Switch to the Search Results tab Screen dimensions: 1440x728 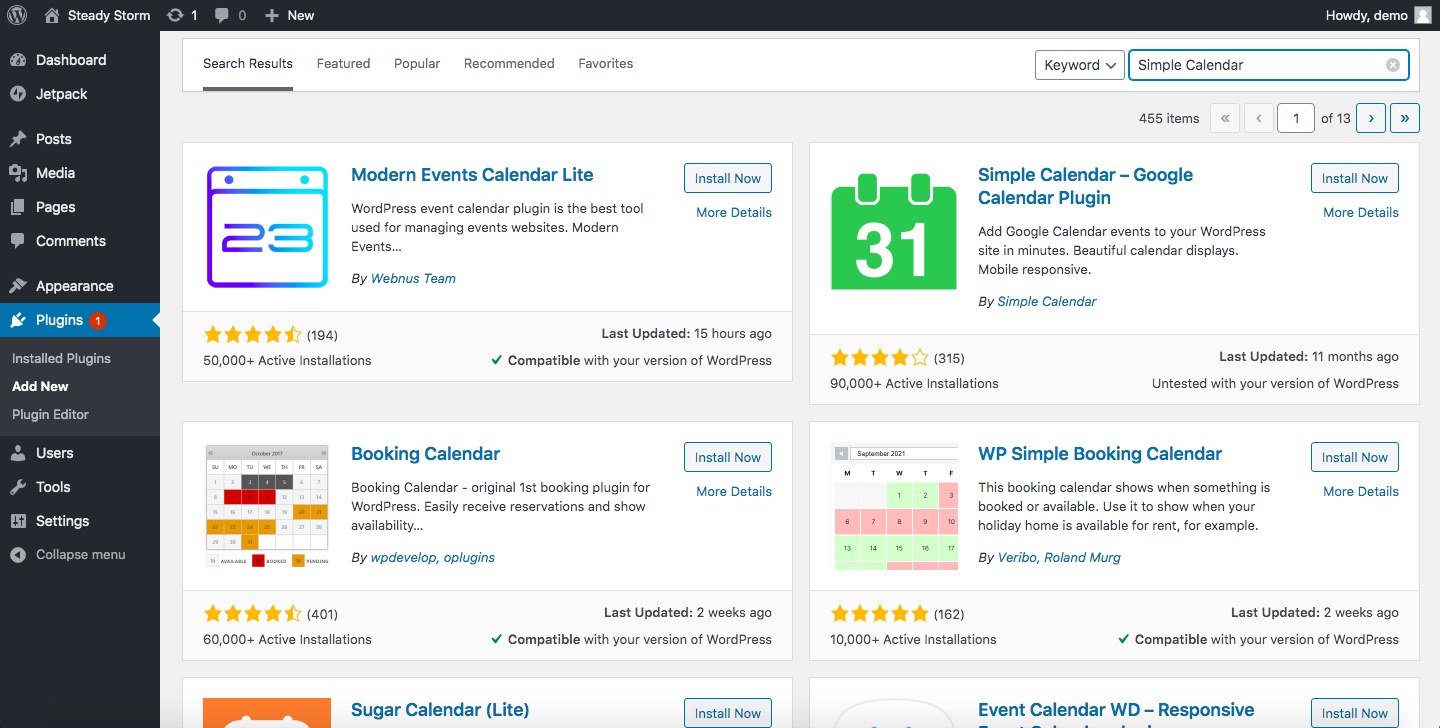pyautogui.click(x=248, y=64)
